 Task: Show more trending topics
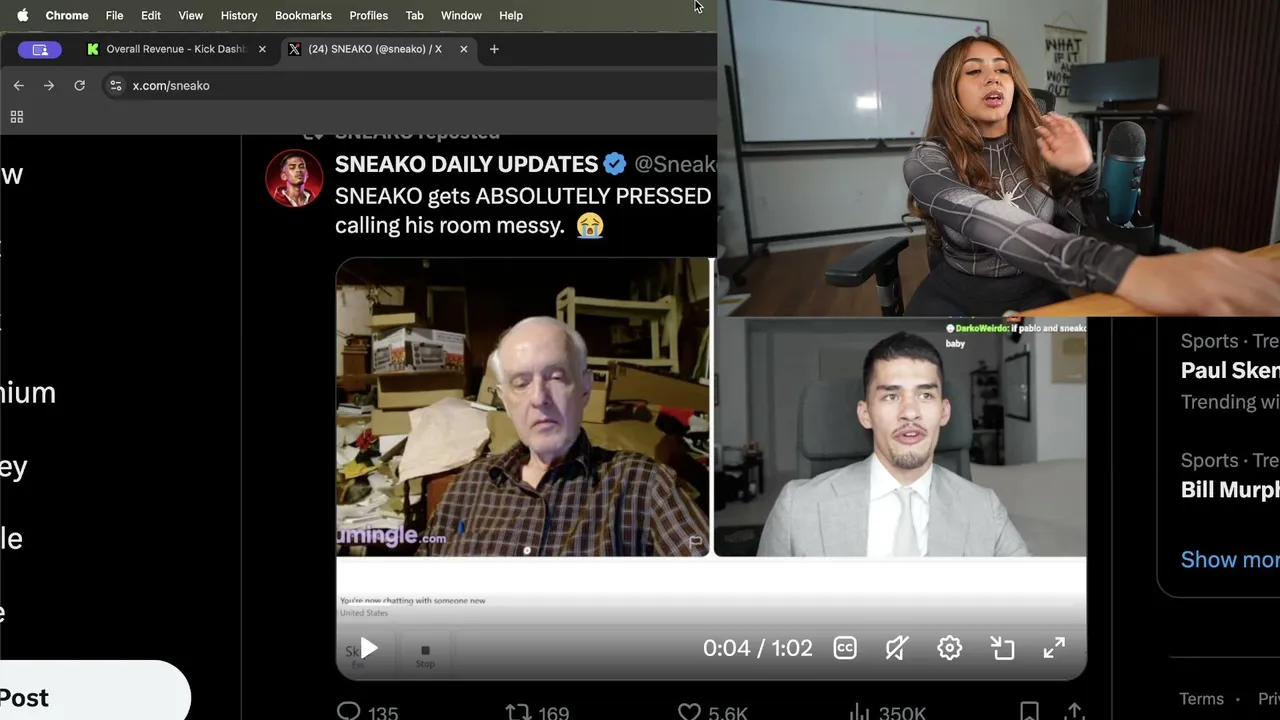coord(1229,559)
